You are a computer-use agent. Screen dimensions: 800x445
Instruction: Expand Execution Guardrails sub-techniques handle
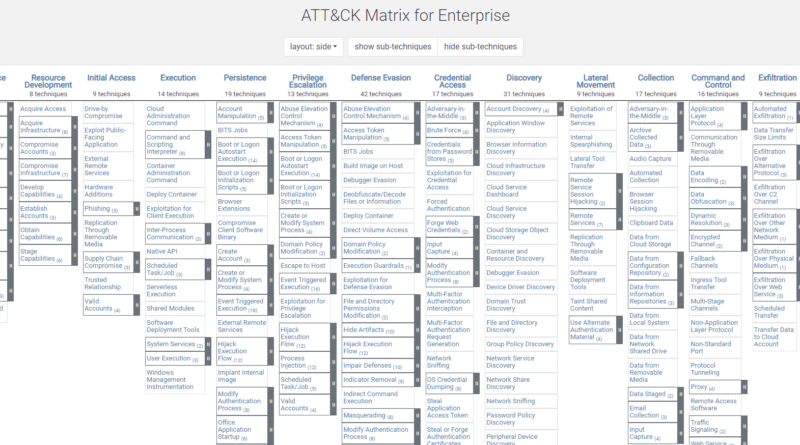(417, 266)
